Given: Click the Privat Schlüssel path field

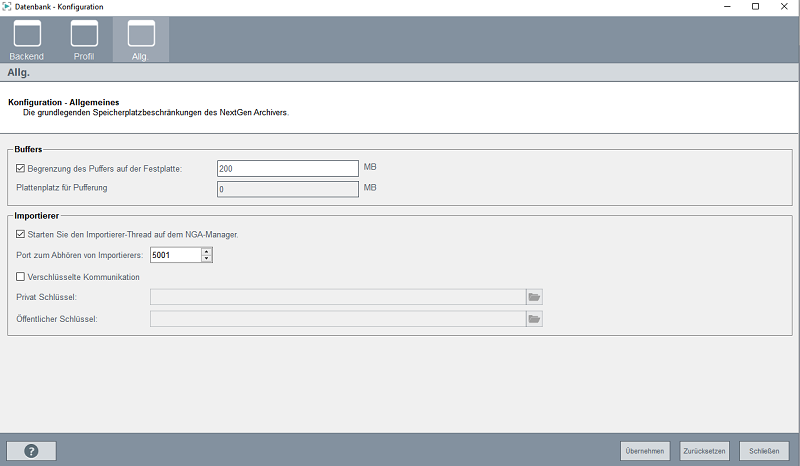Looking at the screenshot, I should (337, 297).
